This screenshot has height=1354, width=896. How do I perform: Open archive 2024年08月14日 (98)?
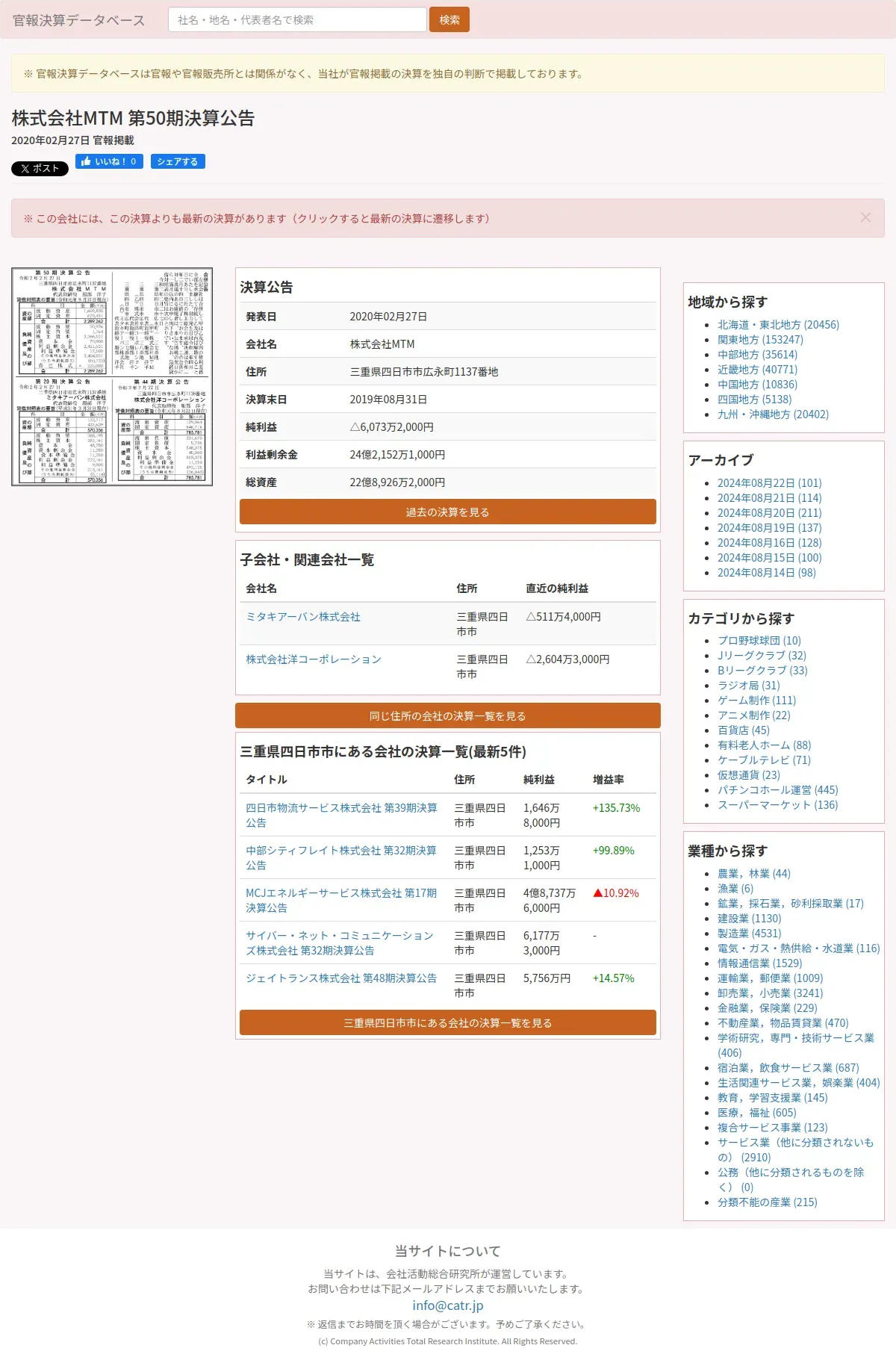pyautogui.click(x=767, y=573)
